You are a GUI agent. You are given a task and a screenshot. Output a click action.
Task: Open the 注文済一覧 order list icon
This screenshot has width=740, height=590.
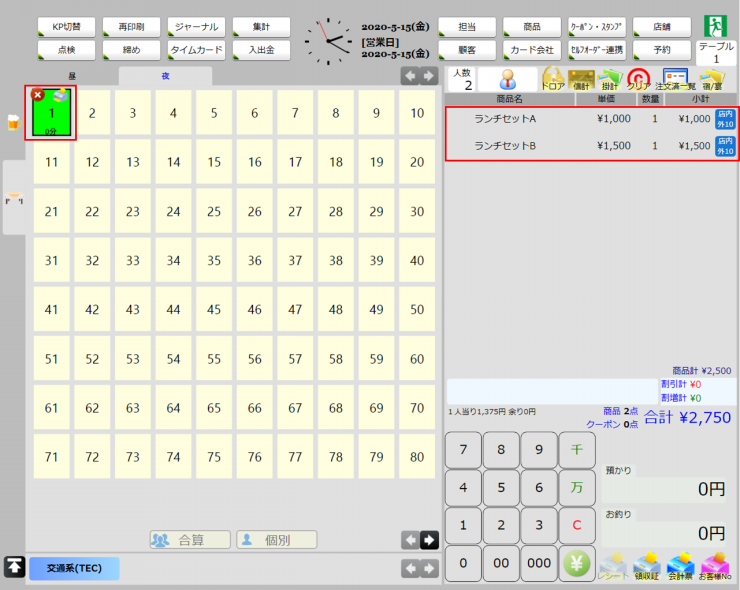[675, 79]
